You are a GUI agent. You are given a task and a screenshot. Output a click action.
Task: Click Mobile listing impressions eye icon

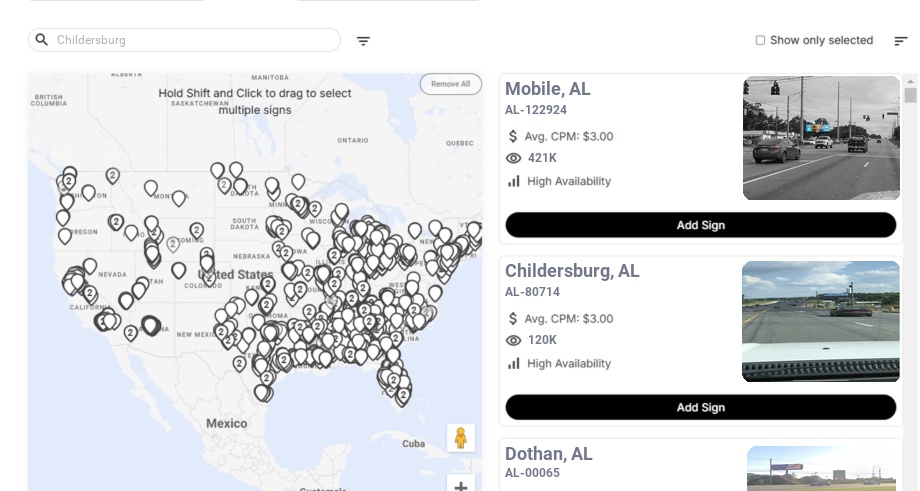coord(514,158)
